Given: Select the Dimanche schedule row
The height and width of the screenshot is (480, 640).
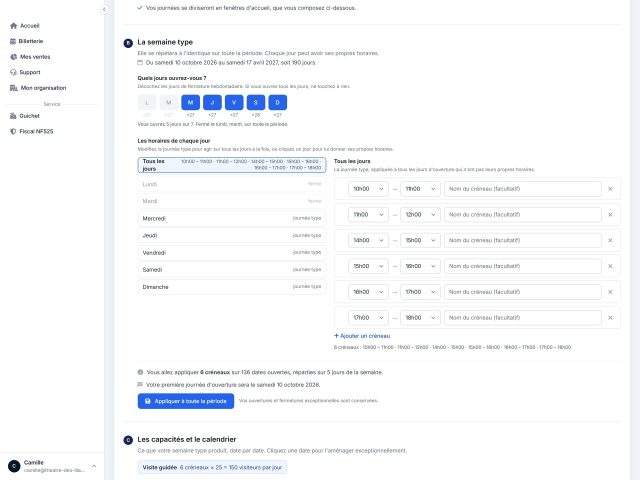Looking at the screenshot, I should coord(232,287).
